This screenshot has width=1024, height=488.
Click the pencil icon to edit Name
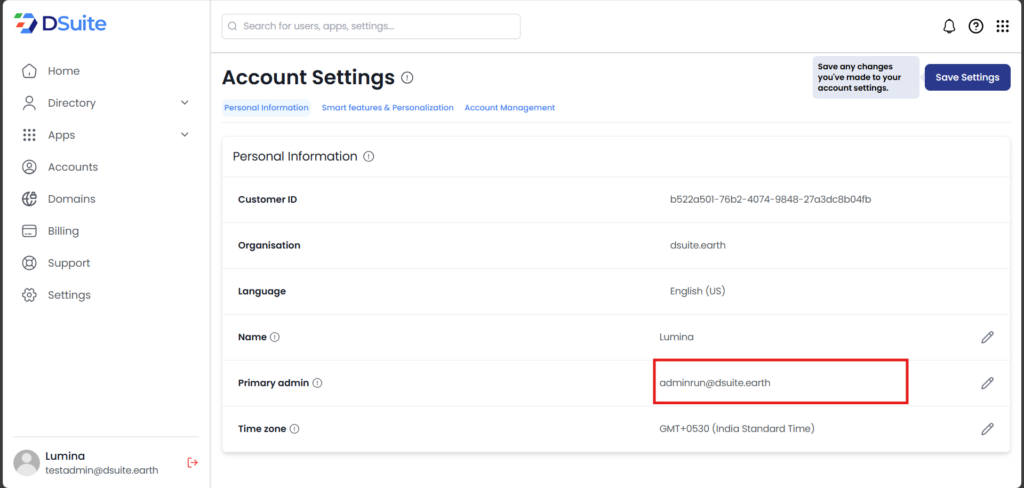tap(987, 337)
